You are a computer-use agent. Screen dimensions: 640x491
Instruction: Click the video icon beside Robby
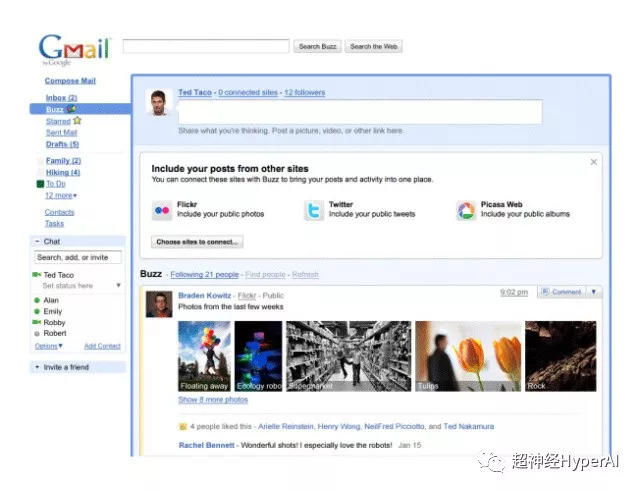pos(36,322)
